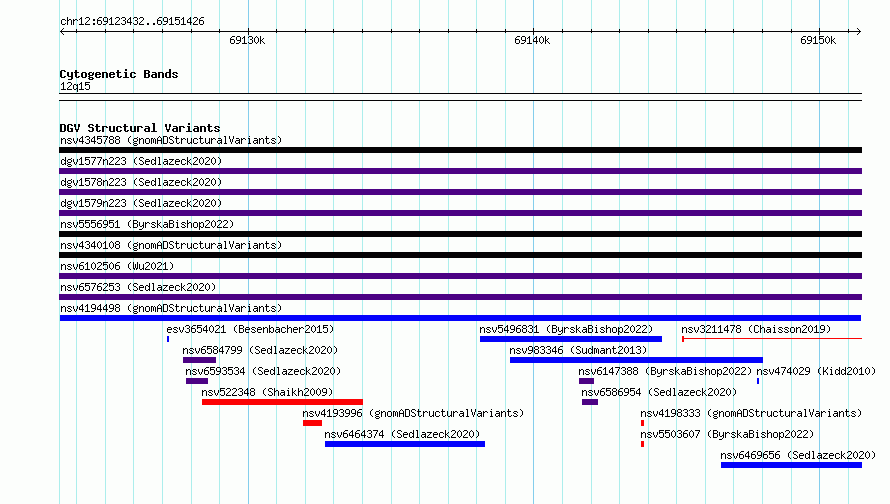
Task: Click the thin red line for nsv3211478
Action: [772, 339]
